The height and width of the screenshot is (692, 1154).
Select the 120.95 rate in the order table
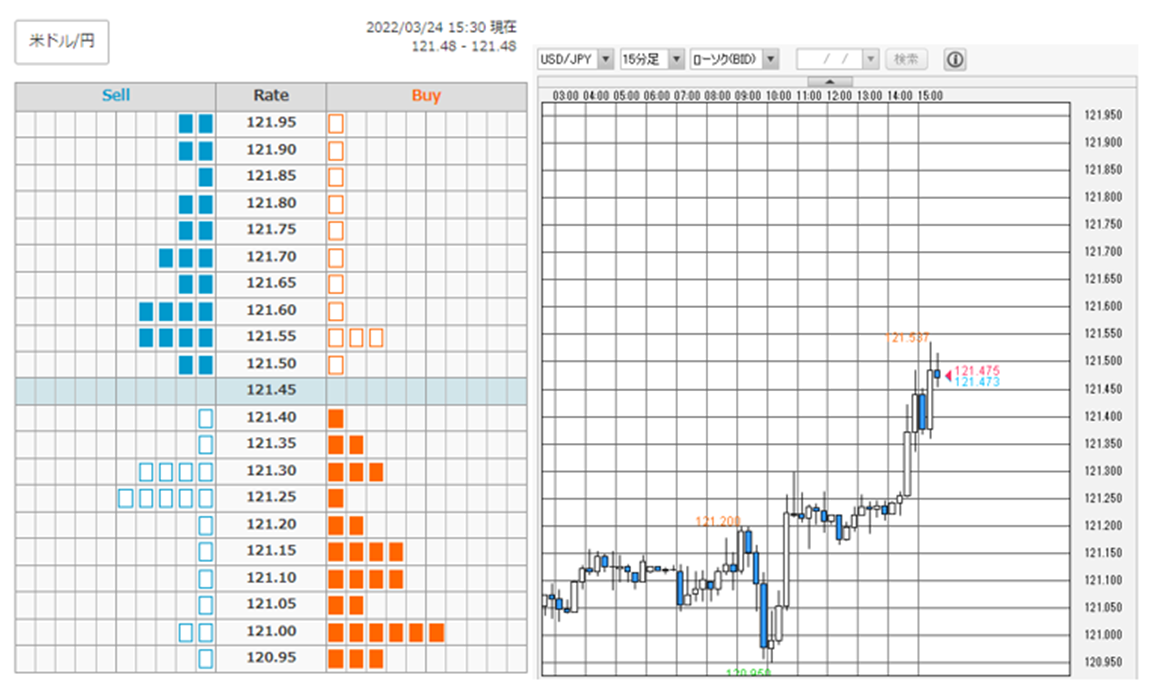271,657
